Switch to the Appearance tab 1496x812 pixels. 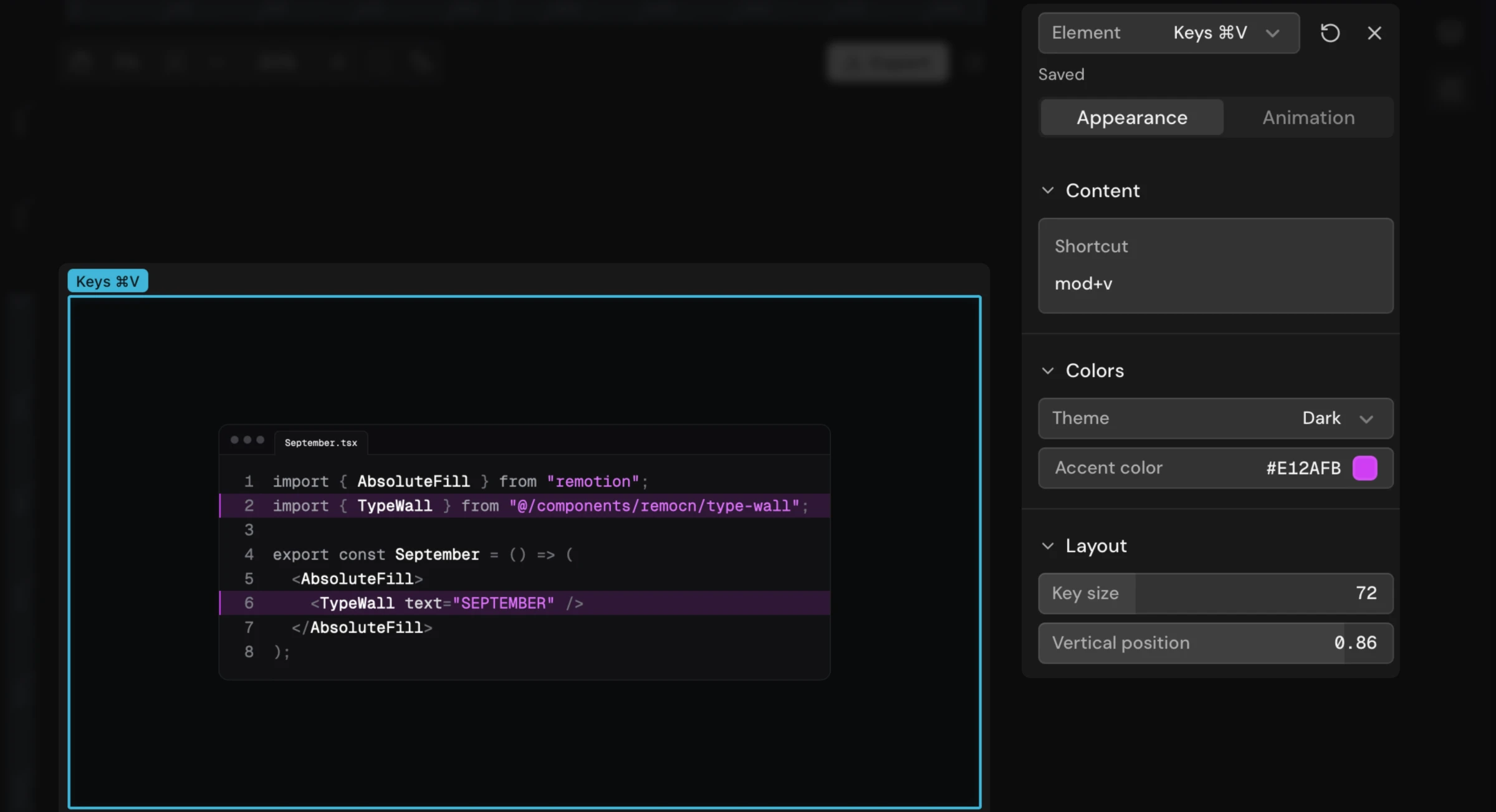pyautogui.click(x=1132, y=118)
